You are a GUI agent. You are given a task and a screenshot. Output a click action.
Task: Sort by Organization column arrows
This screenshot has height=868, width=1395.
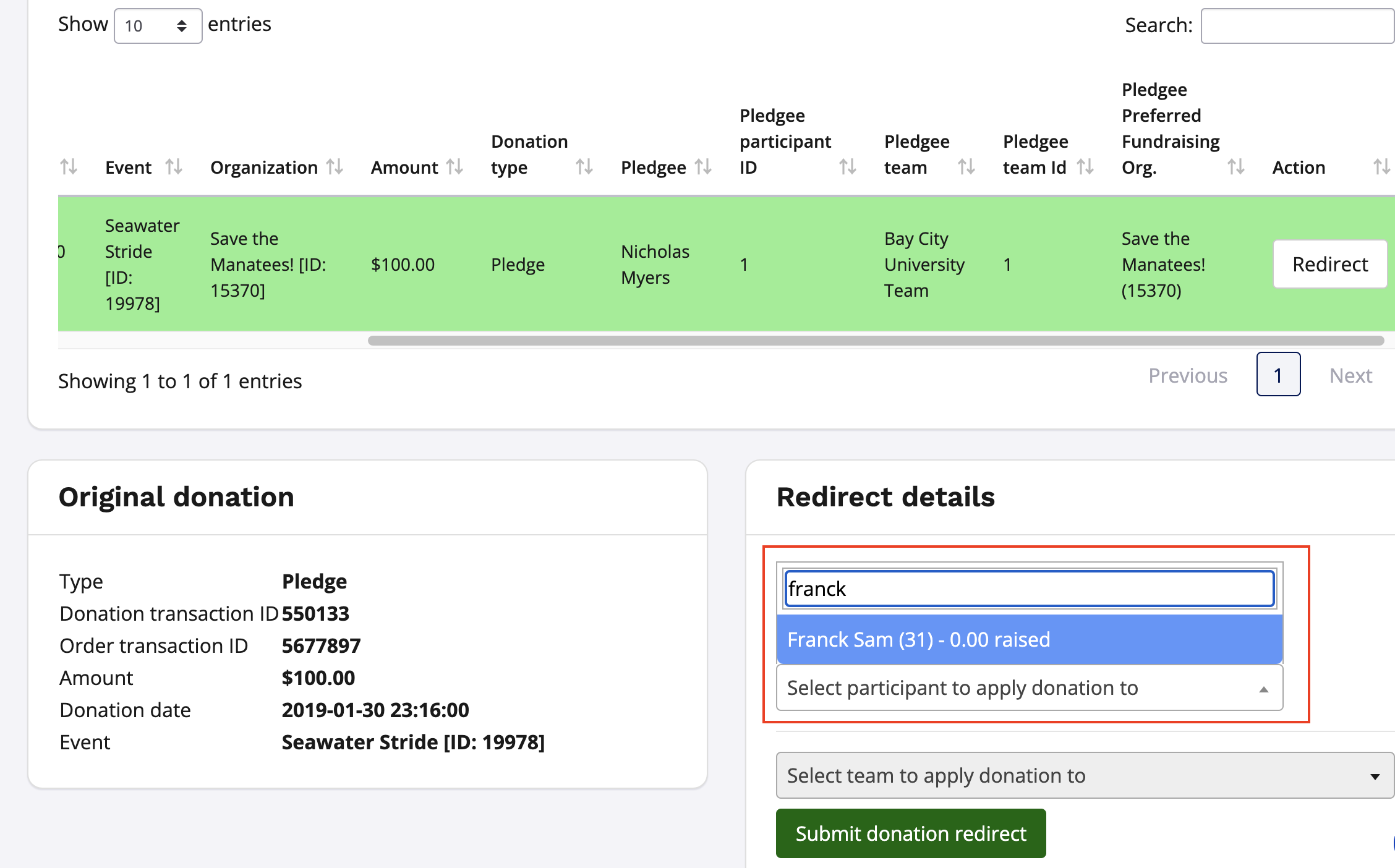tap(335, 167)
